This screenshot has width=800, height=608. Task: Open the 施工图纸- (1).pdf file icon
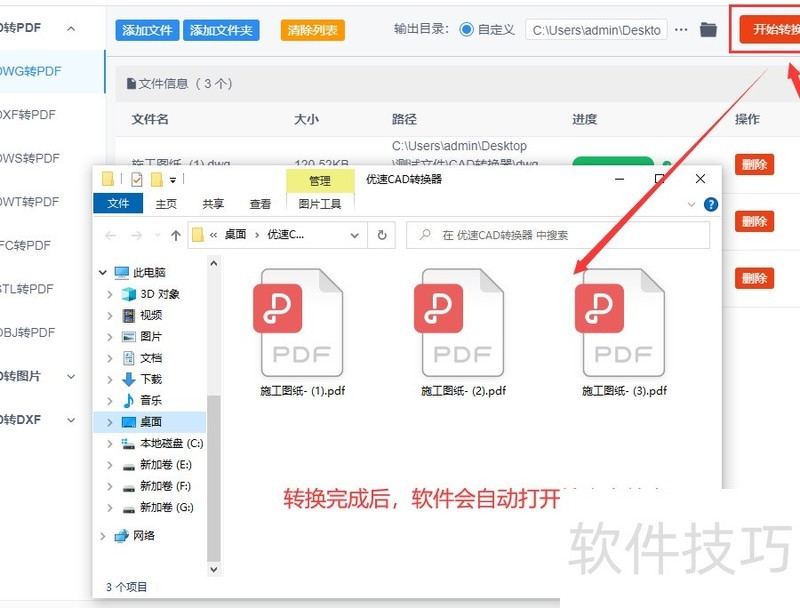302,321
